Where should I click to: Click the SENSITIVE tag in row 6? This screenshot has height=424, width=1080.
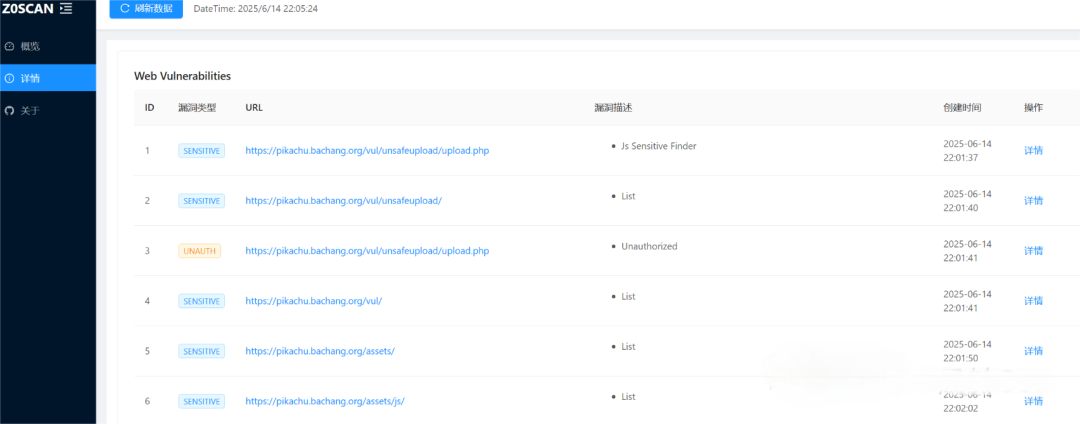click(x=201, y=401)
